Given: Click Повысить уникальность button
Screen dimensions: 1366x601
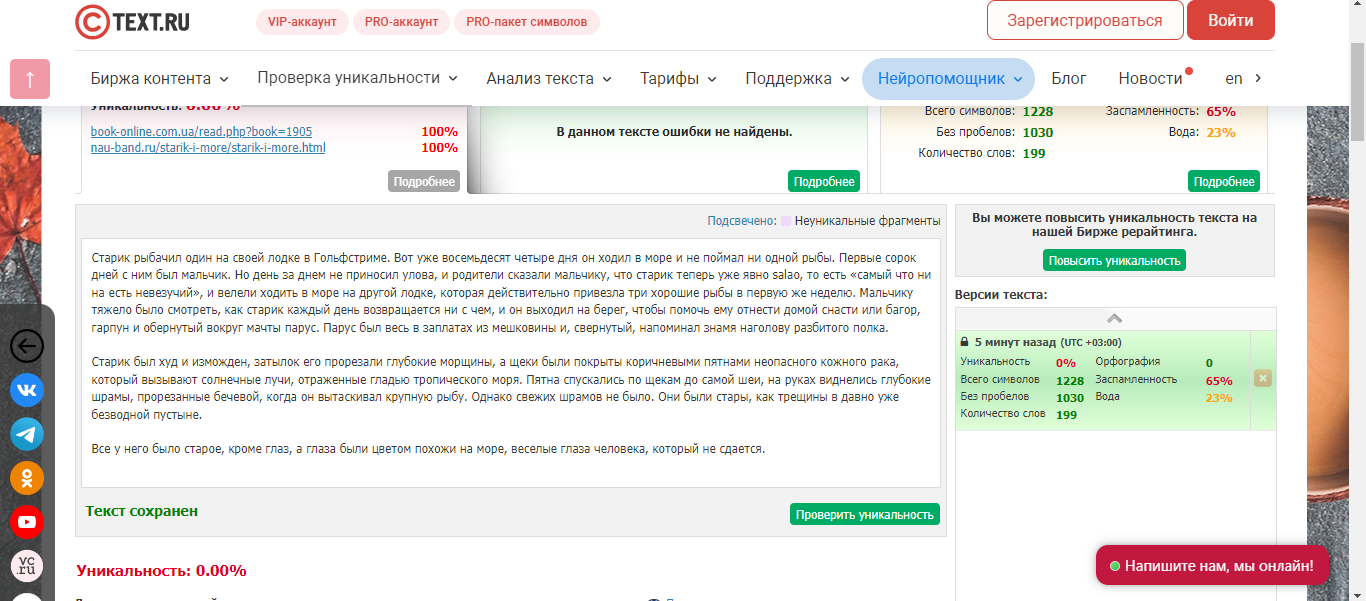Looking at the screenshot, I should 1115,260.
